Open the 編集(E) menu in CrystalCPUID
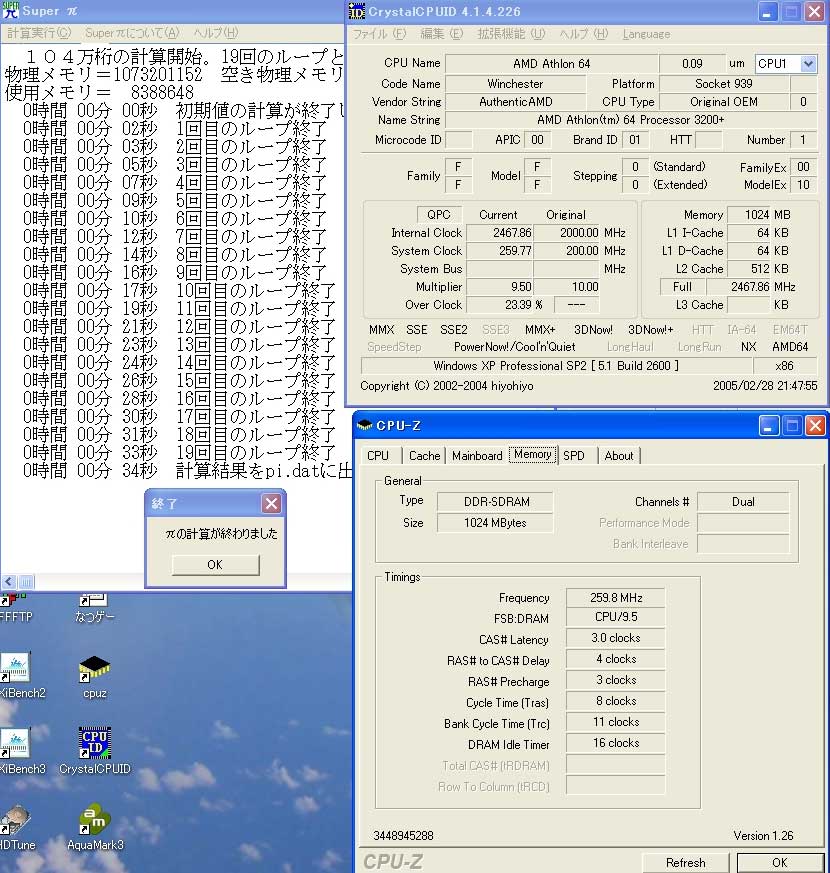The height and width of the screenshot is (873, 830). tap(441, 34)
